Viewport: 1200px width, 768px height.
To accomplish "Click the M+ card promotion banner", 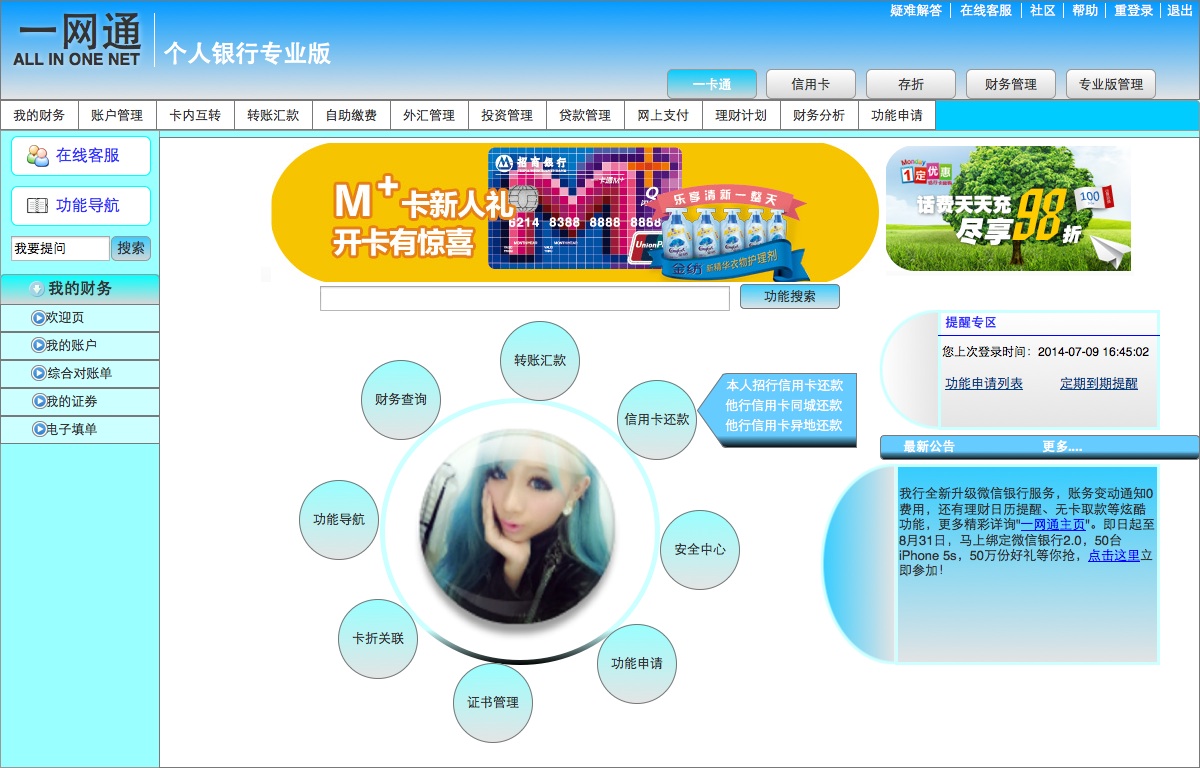I will pos(575,213).
